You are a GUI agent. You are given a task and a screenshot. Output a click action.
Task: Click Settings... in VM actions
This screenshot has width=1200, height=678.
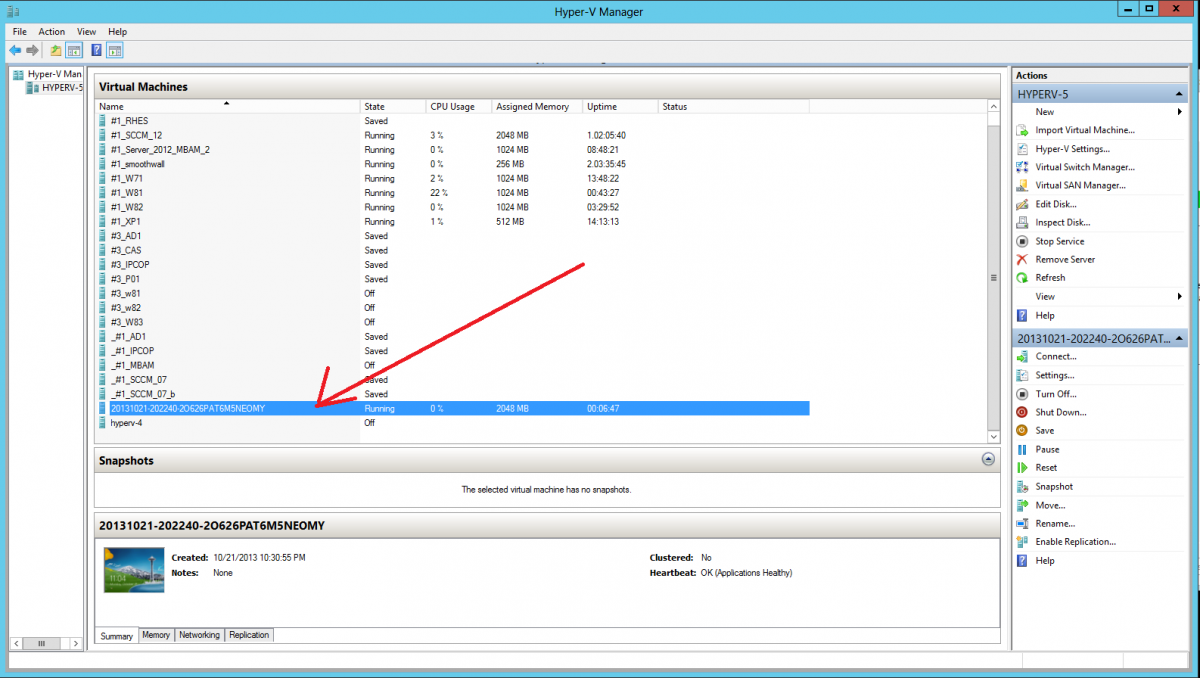[x=1055, y=375]
